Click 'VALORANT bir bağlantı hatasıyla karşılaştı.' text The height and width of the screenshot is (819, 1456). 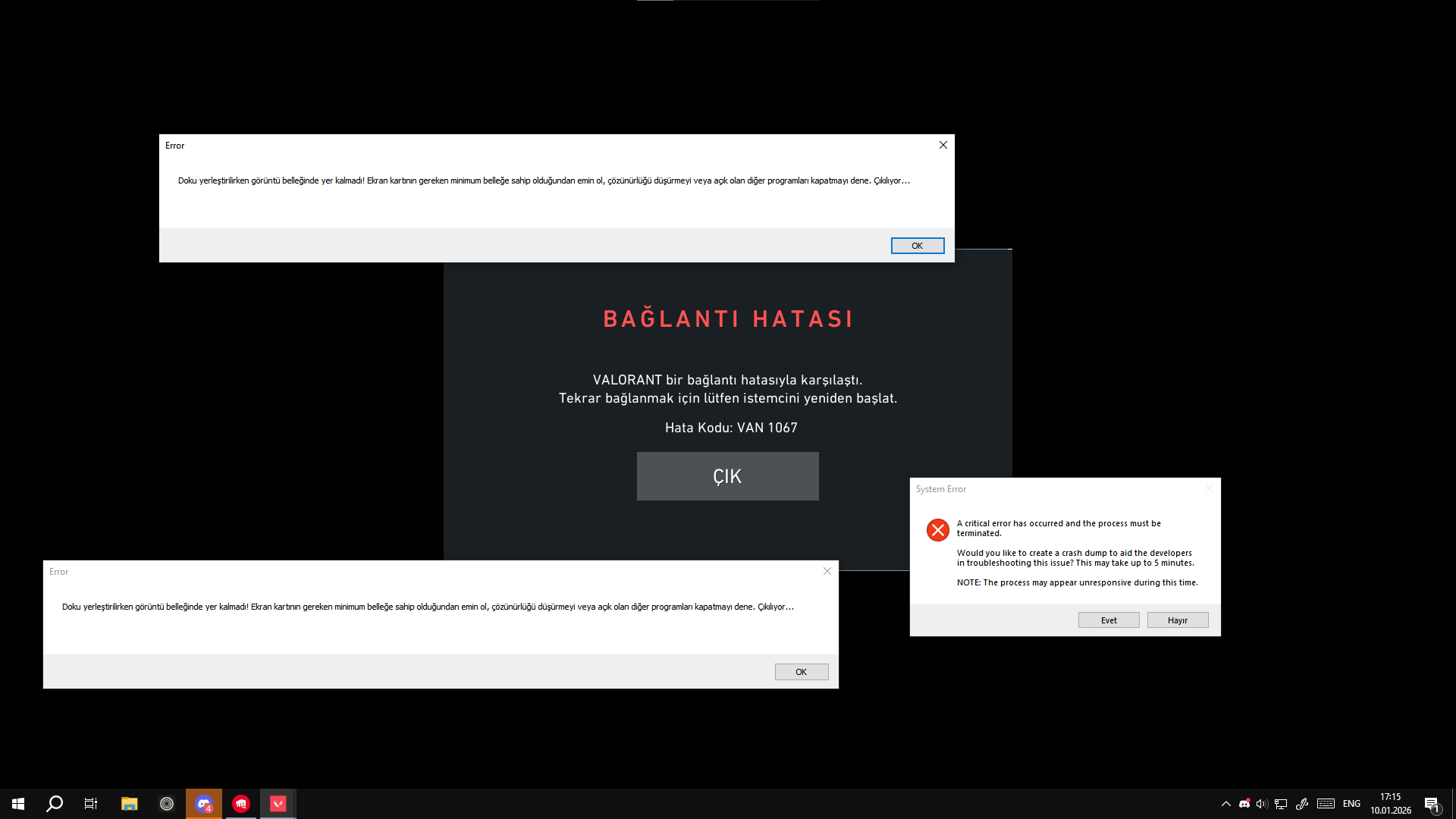[728, 380]
